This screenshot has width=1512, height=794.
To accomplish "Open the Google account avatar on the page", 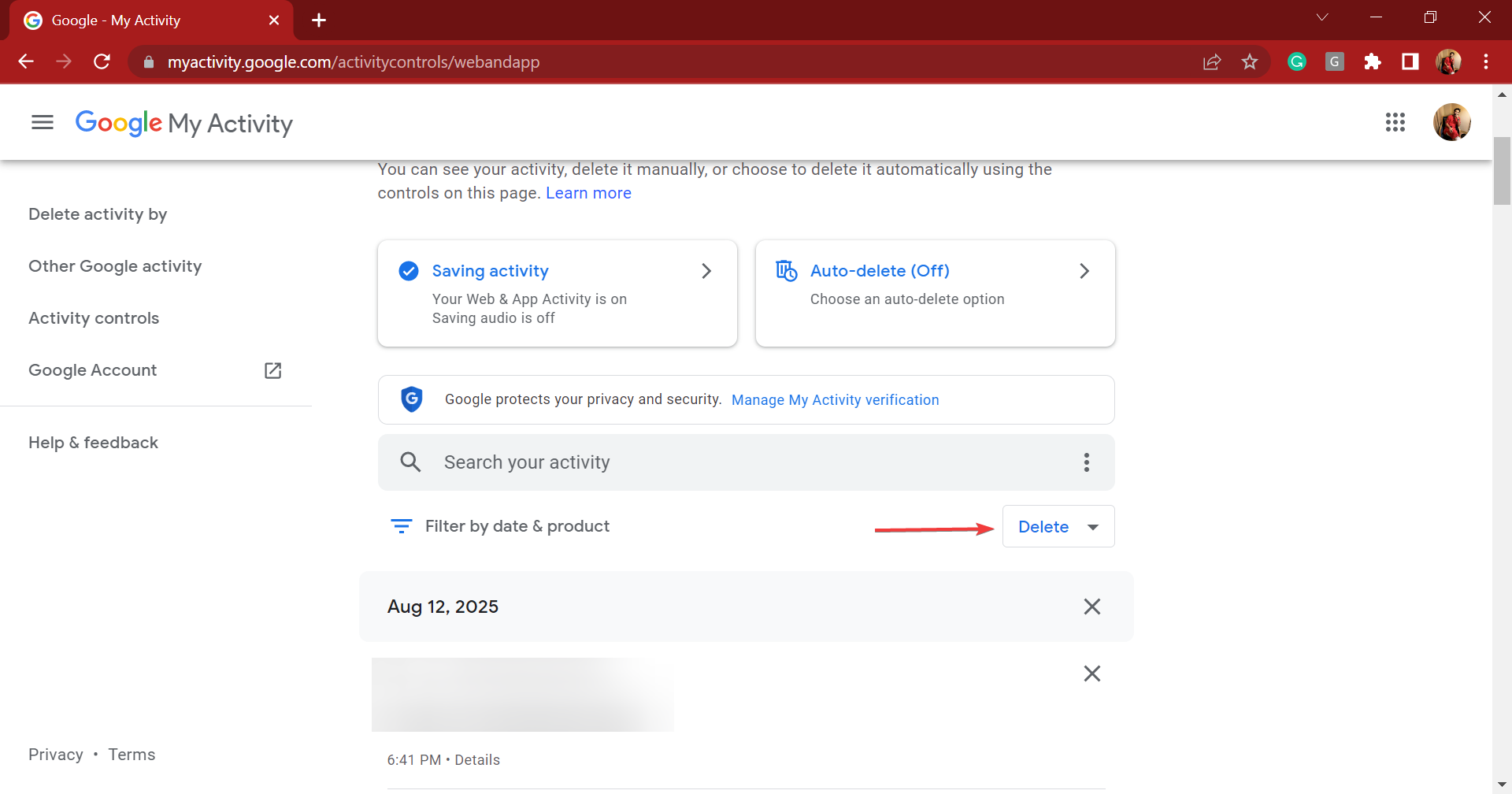I will 1451,122.
